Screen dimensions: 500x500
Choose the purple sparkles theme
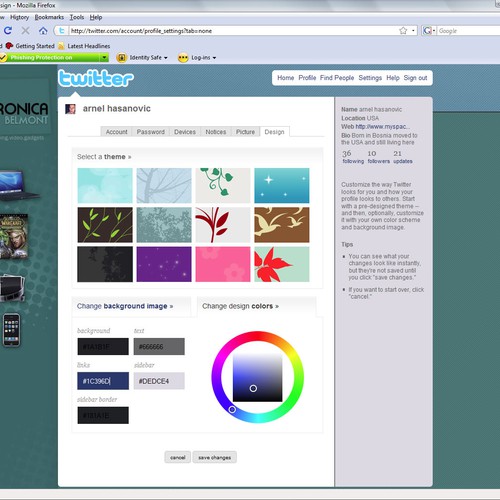tap(164, 264)
